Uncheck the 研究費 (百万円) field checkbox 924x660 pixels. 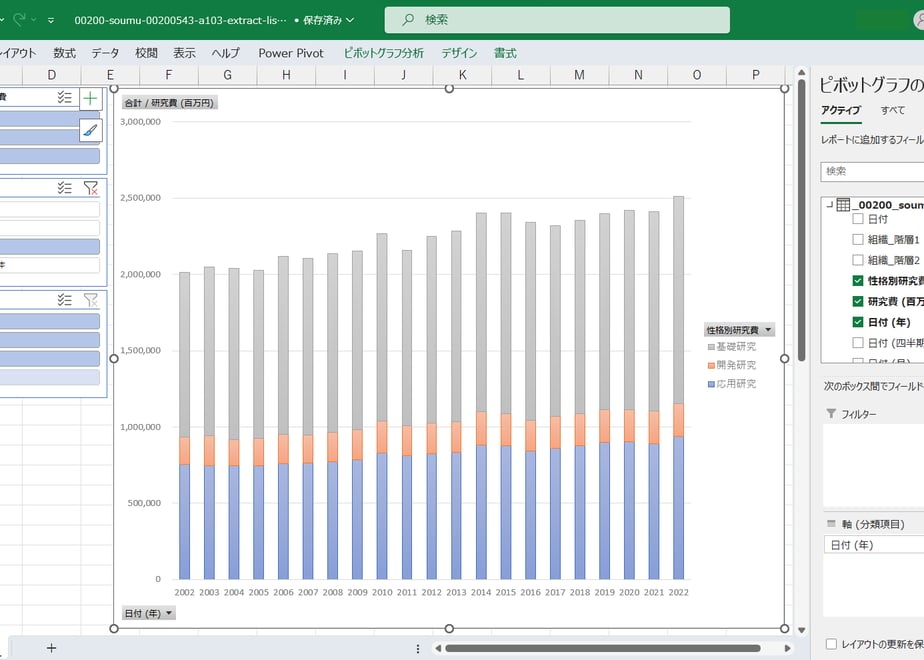coord(858,301)
